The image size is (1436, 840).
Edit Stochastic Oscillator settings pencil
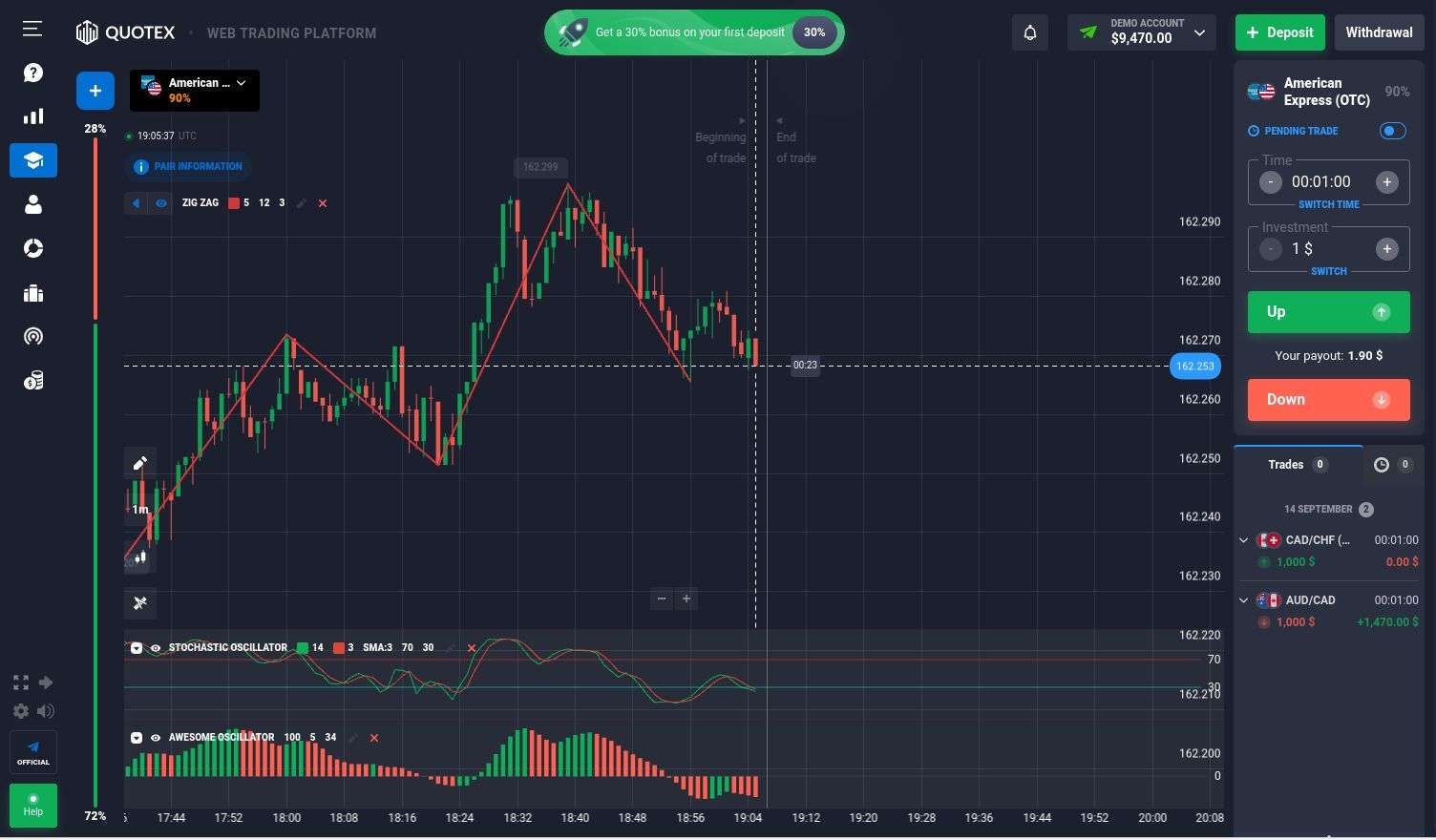[451, 648]
